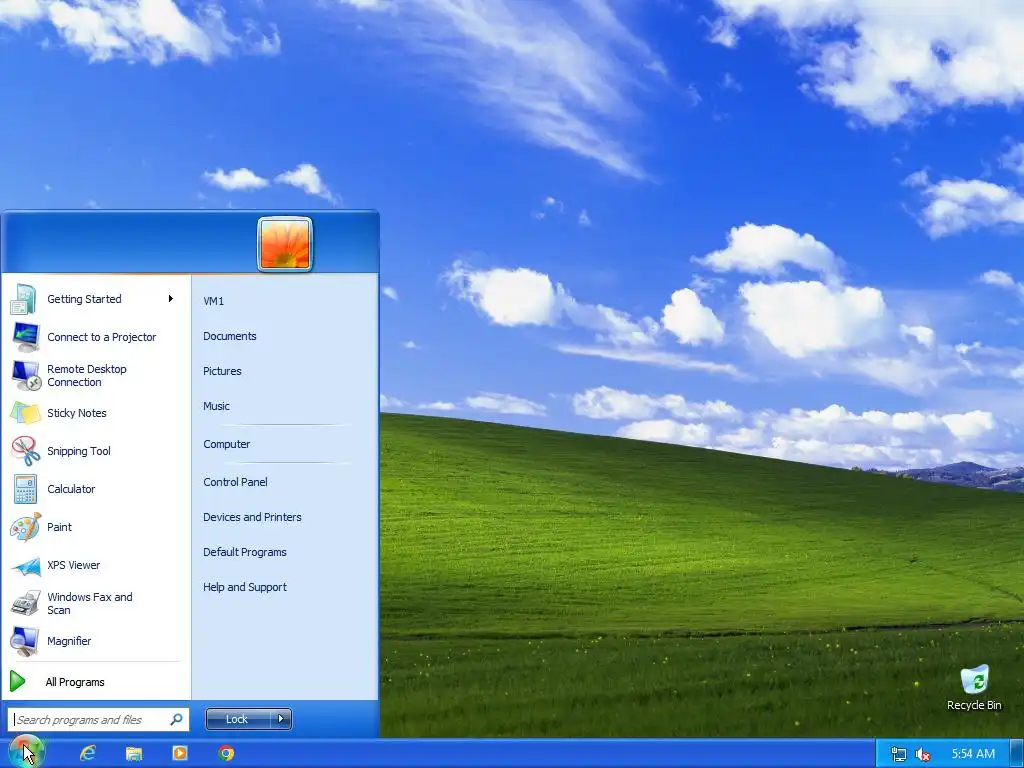This screenshot has width=1024, height=768.
Task: Click the 5:54 AM taskbar clock
Action: [x=973, y=754]
